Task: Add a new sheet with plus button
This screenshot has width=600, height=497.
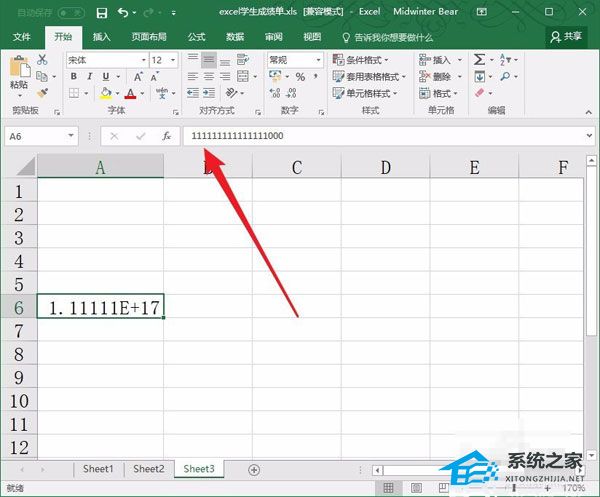Action: tap(254, 470)
